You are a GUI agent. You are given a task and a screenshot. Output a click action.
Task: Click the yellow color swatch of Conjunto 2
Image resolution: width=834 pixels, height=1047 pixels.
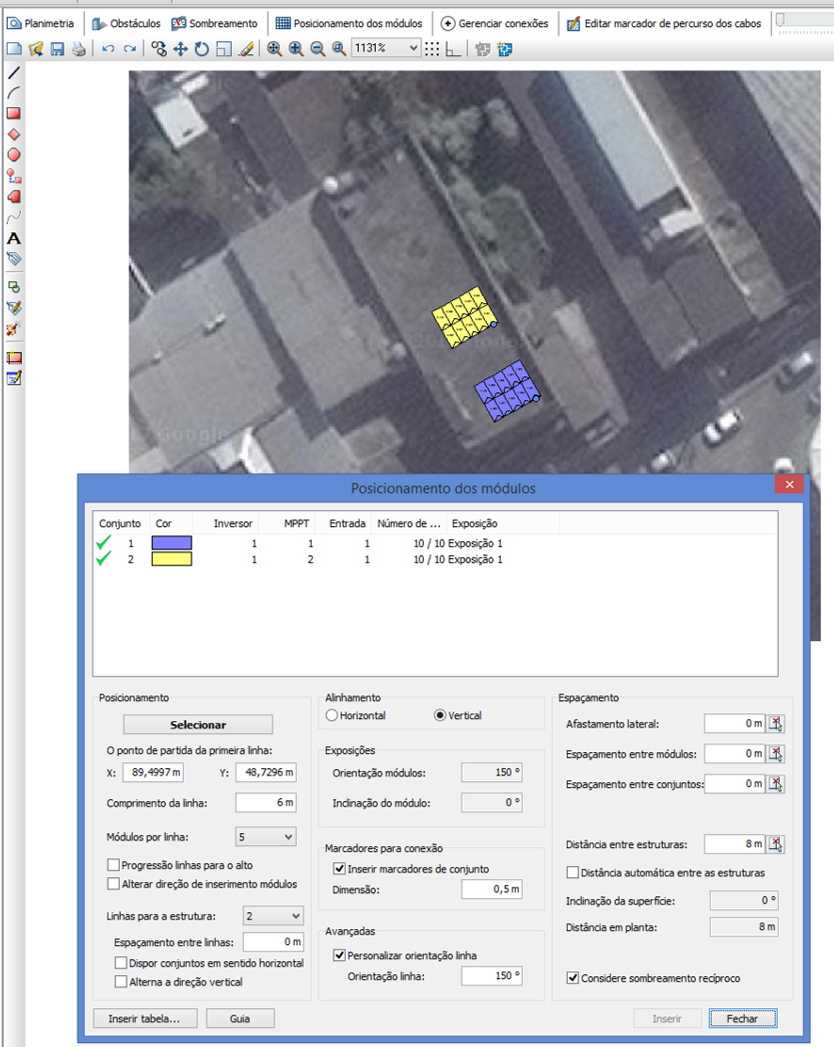[x=171, y=560]
